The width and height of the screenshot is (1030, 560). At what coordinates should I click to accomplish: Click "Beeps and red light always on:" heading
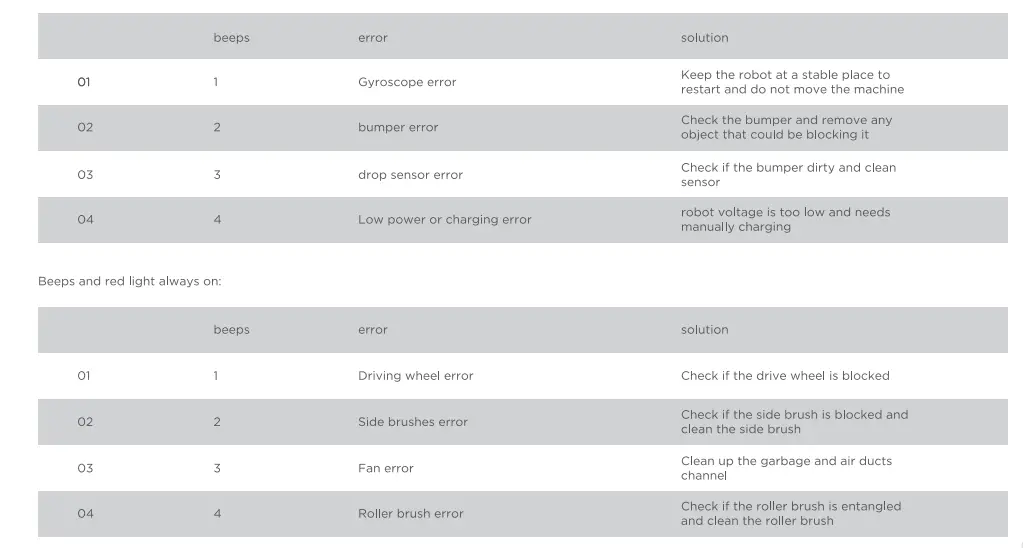[x=130, y=282]
